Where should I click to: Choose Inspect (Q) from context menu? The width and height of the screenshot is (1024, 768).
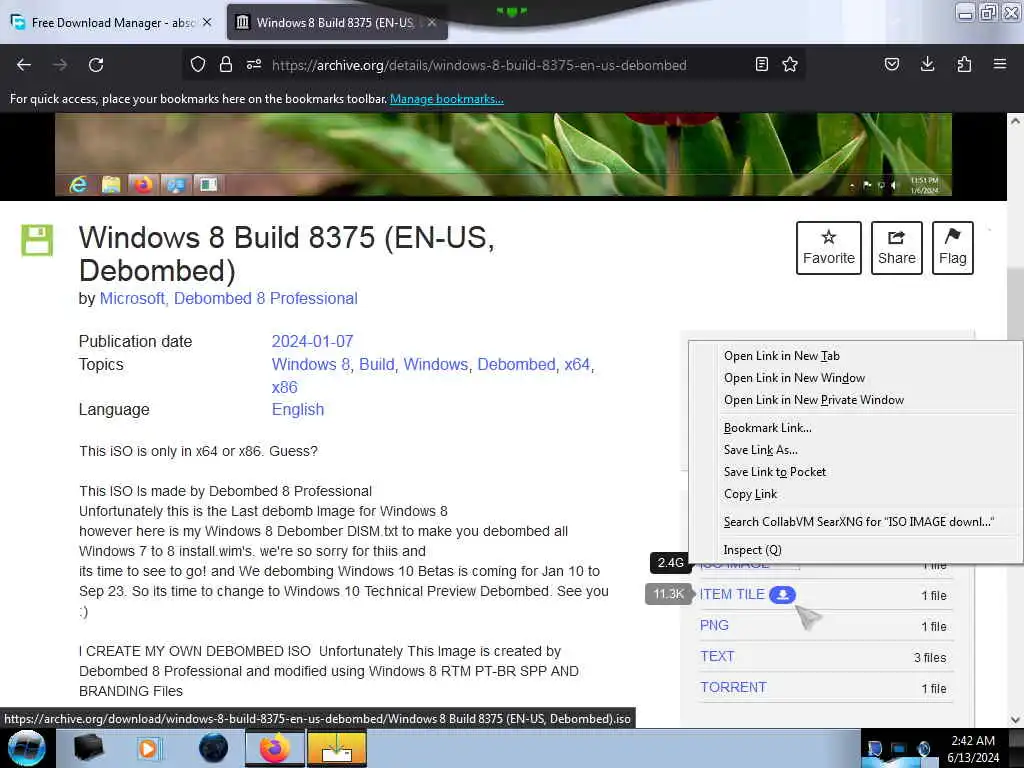(x=856, y=550)
